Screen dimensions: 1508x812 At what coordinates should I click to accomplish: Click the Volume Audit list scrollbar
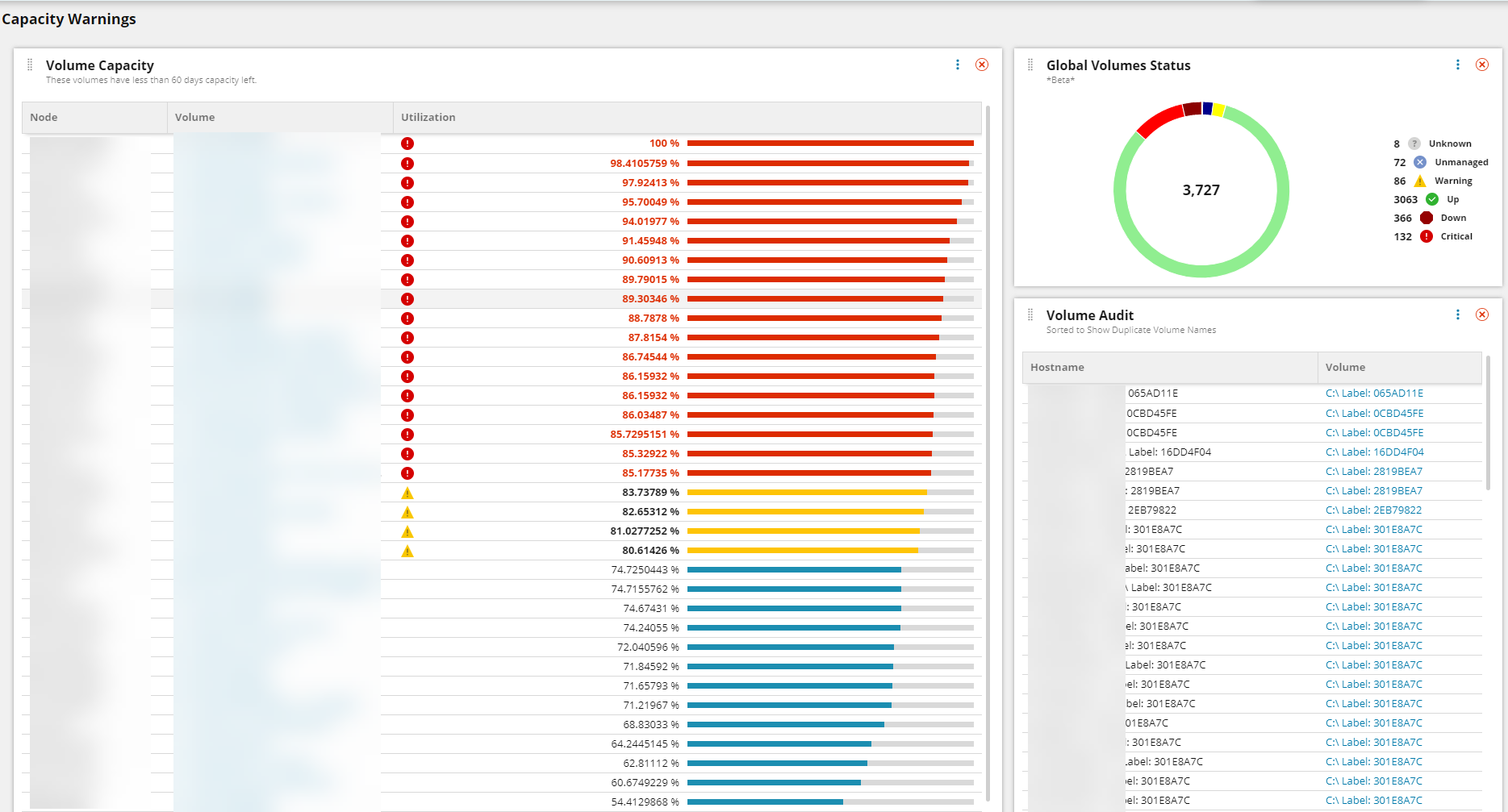(1488, 423)
